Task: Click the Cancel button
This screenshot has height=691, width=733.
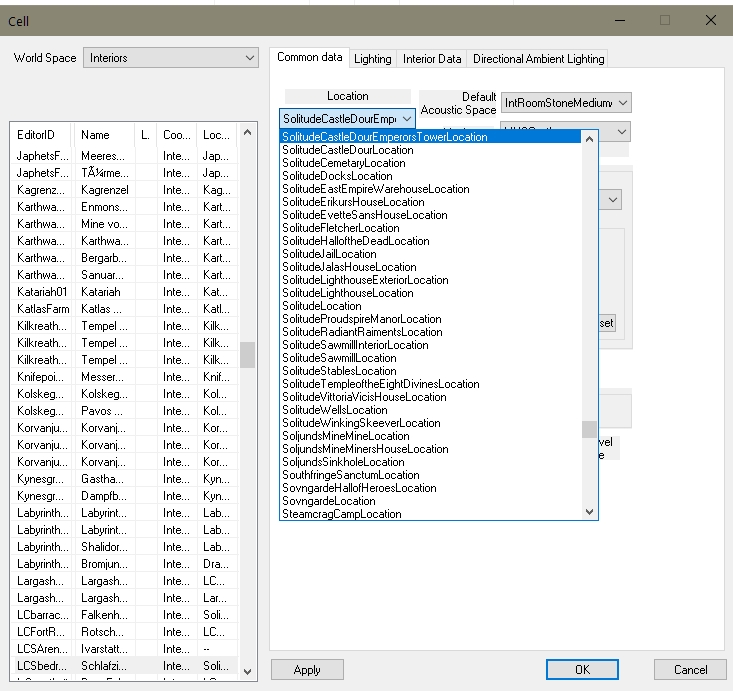Action: [689, 670]
